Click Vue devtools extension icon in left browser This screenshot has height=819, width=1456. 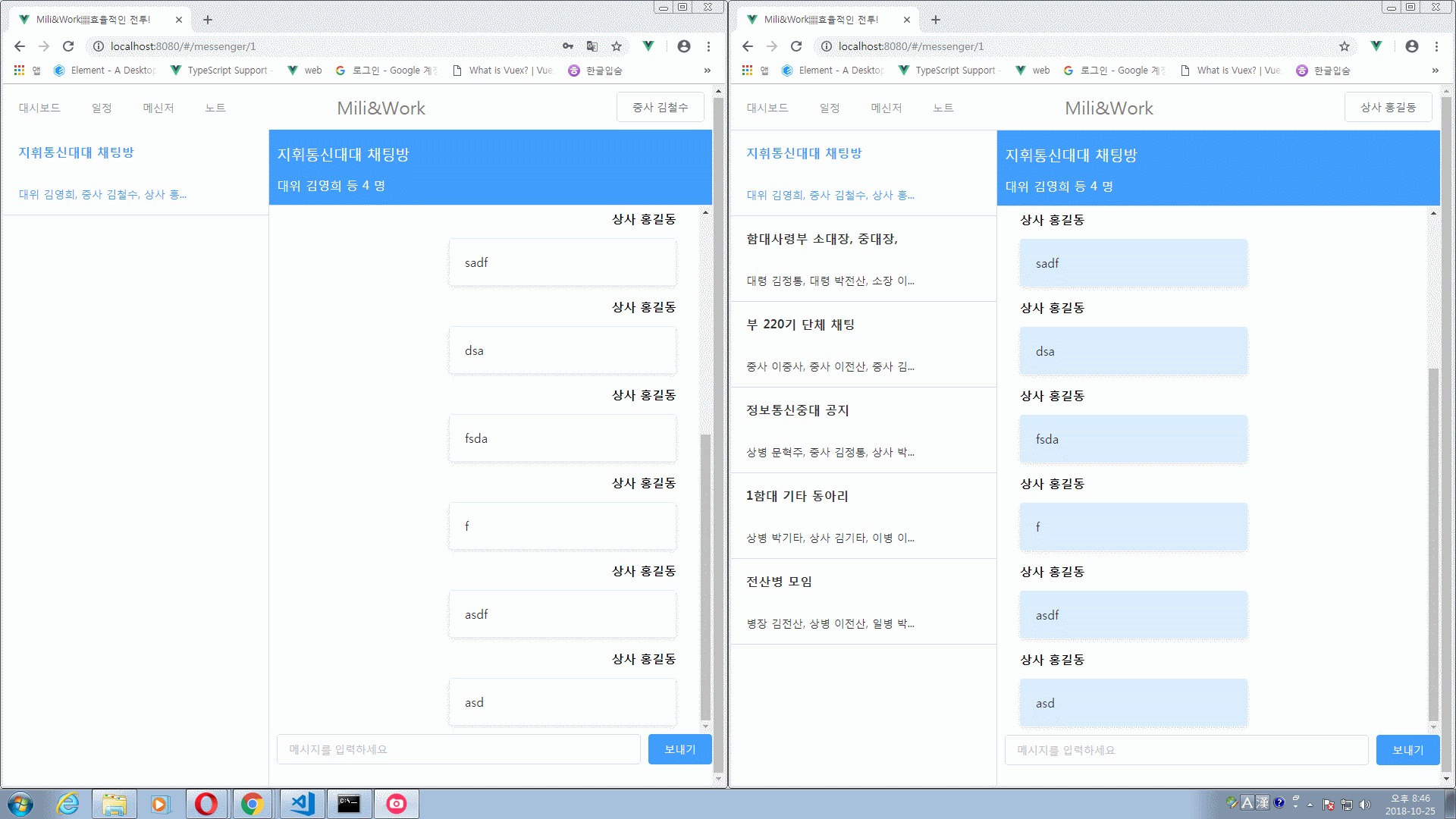[648, 46]
